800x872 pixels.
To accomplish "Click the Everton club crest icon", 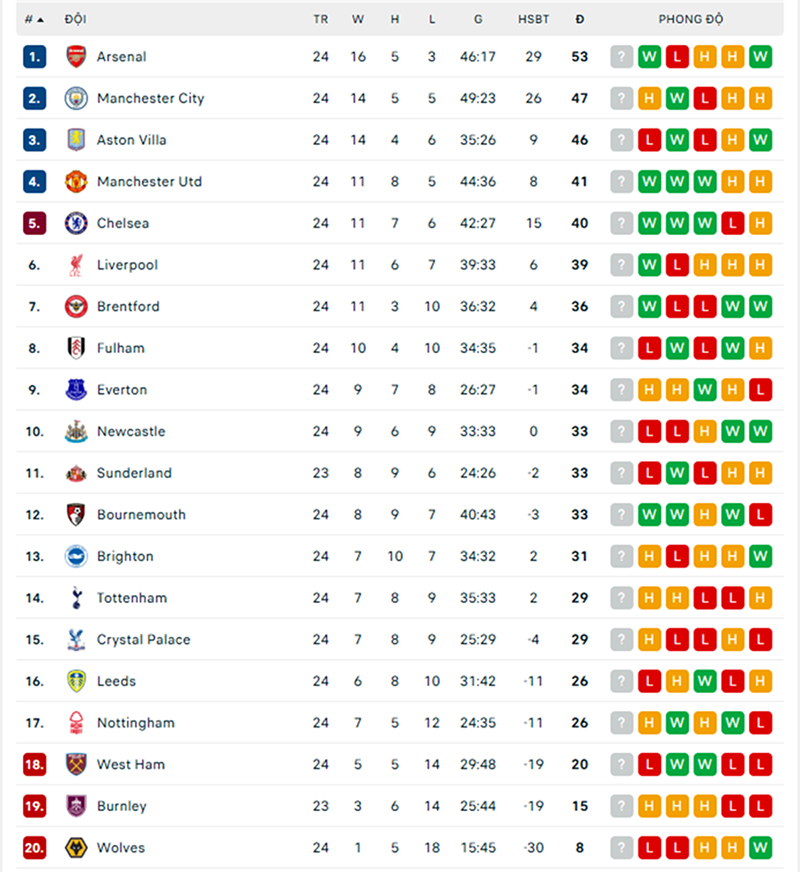I will (76, 390).
